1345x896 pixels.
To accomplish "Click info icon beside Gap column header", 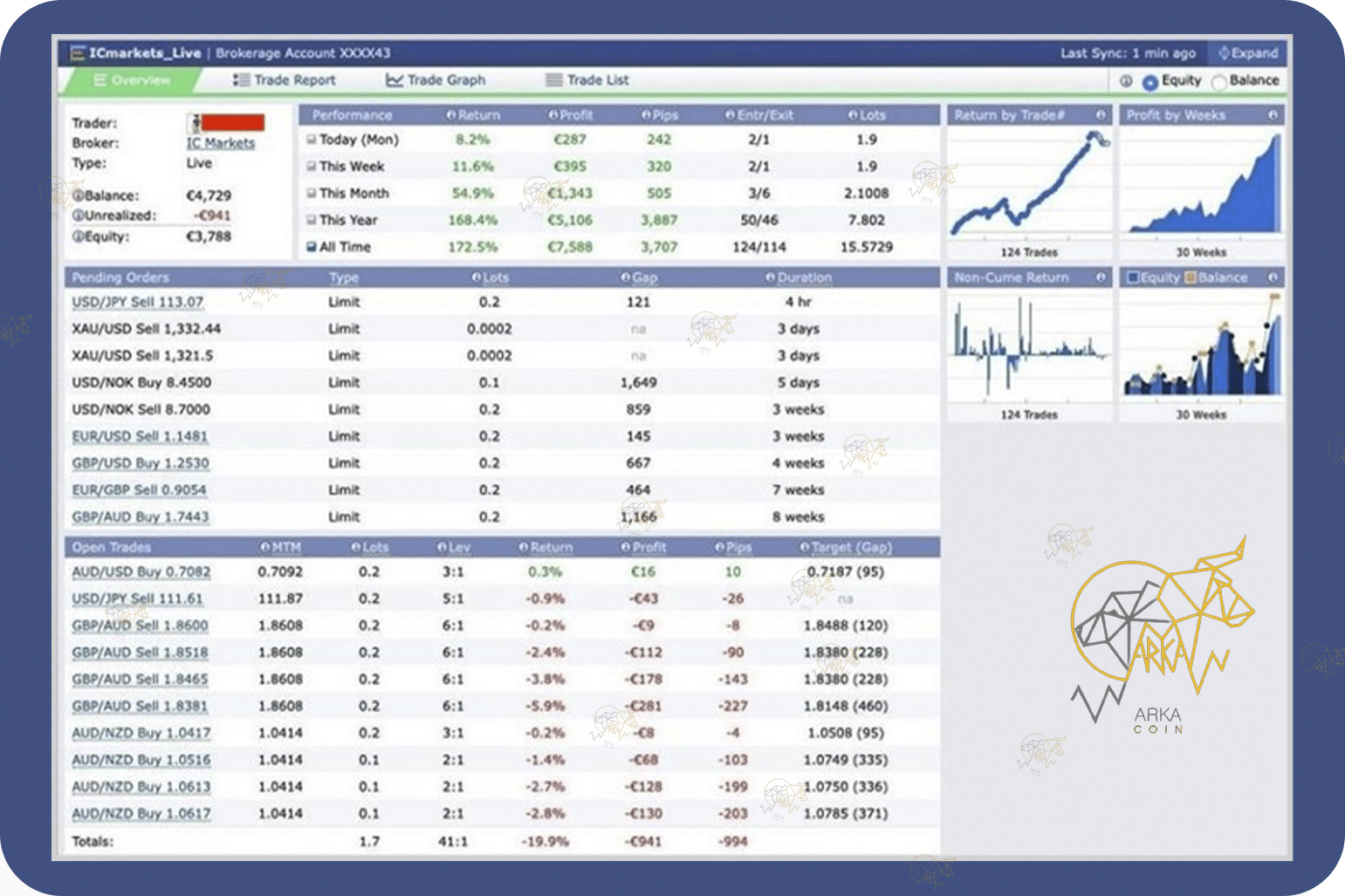I will [625, 277].
